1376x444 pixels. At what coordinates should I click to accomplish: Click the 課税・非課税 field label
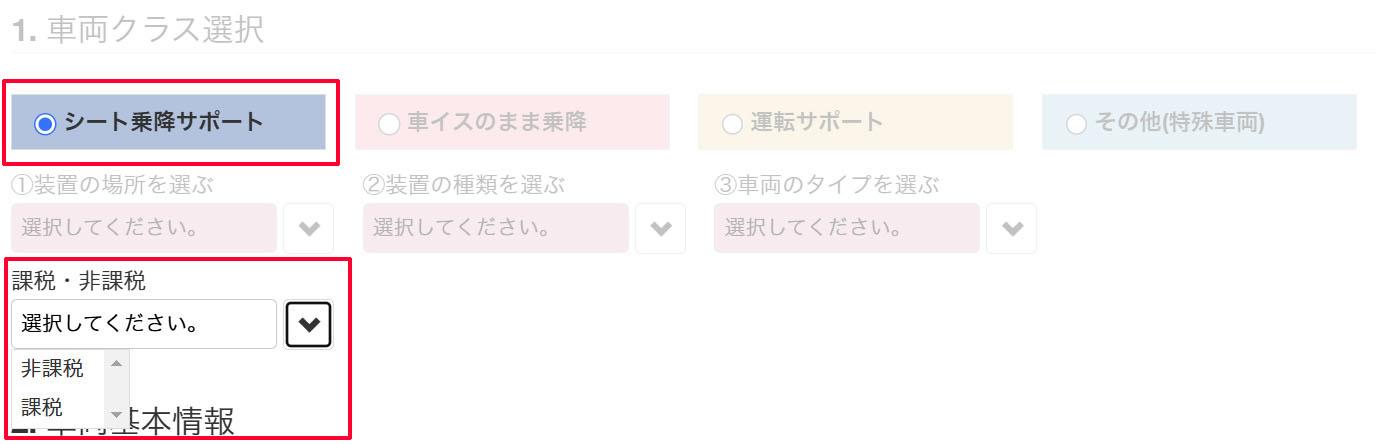[x=79, y=282]
